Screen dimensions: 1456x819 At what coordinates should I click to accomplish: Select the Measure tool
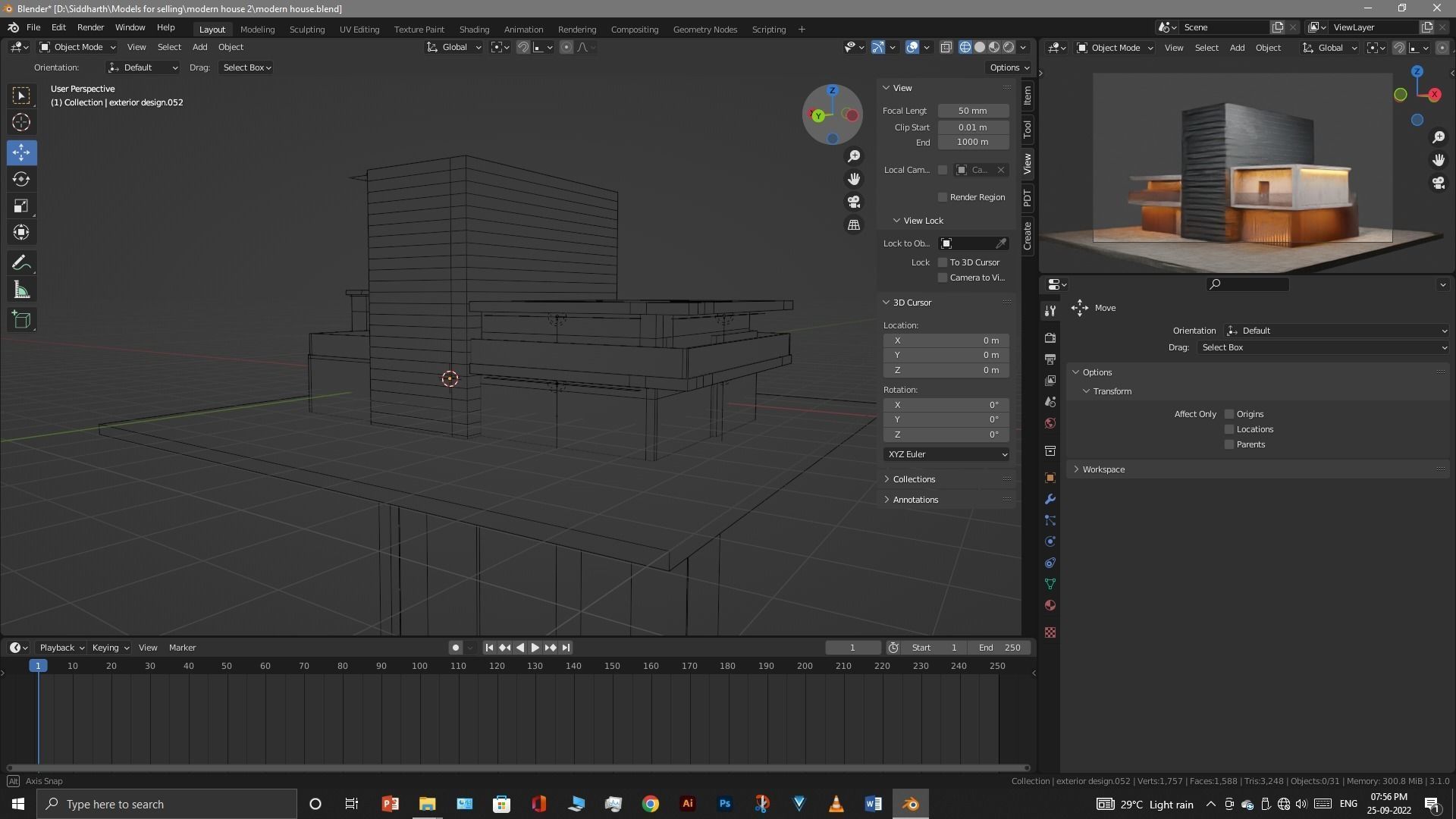click(21, 290)
